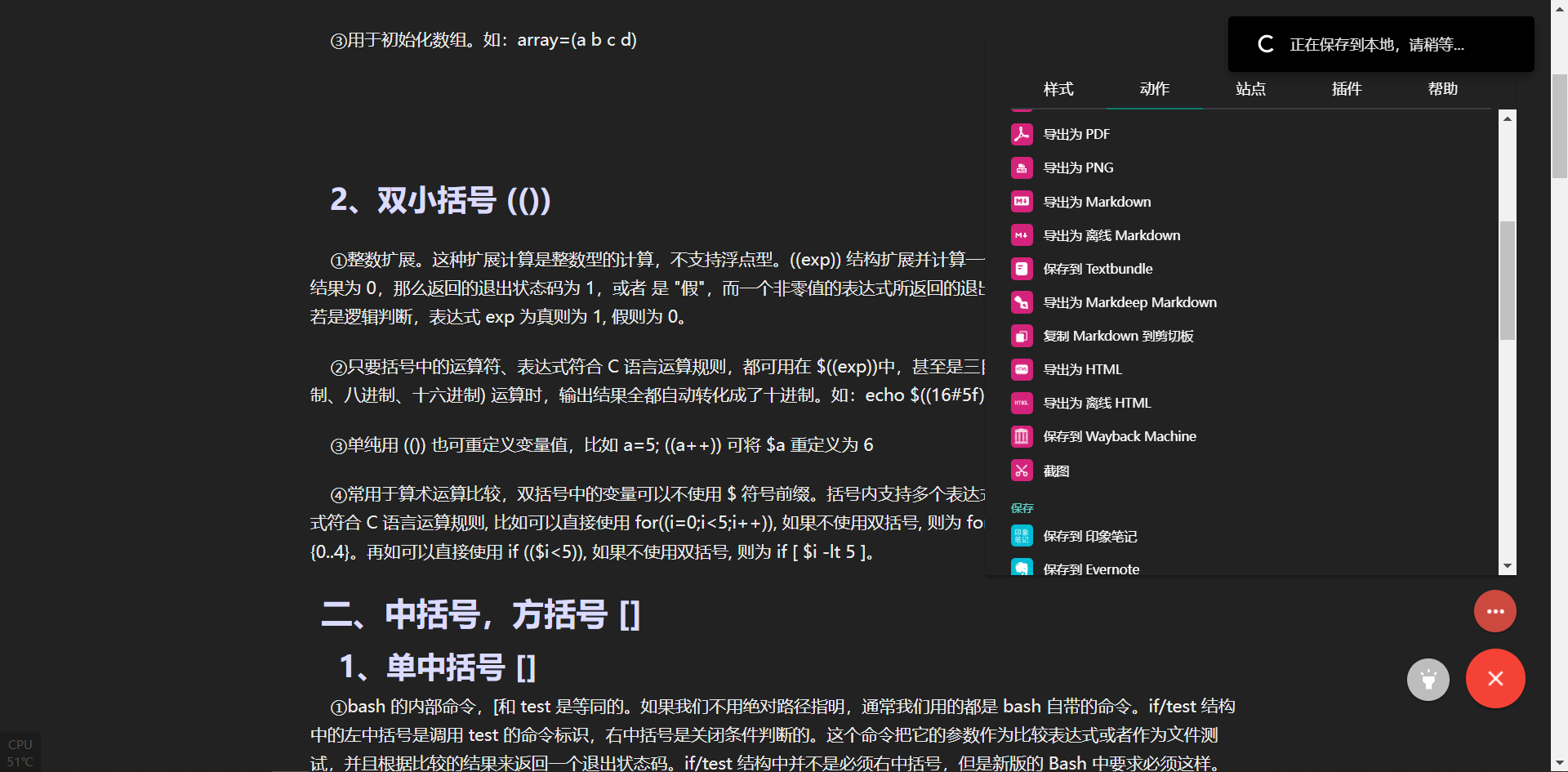Take a screenshot with the 截图 action
Viewport: 1568px width, 772px height.
click(x=1055, y=470)
